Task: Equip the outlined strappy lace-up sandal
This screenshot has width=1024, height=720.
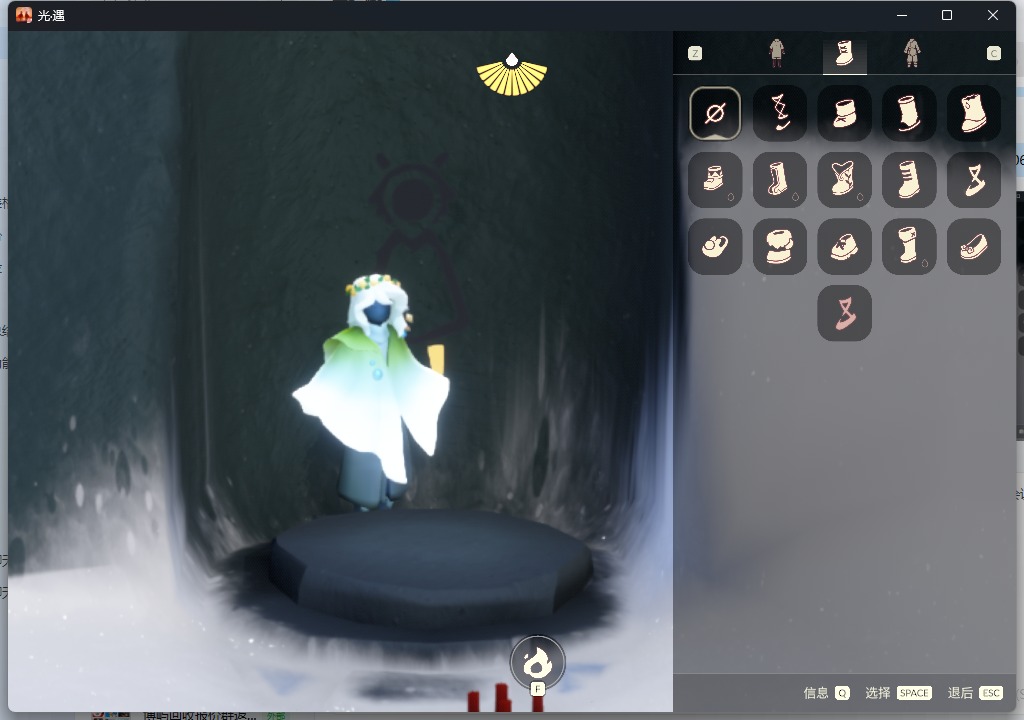Action: pyautogui.click(x=780, y=113)
